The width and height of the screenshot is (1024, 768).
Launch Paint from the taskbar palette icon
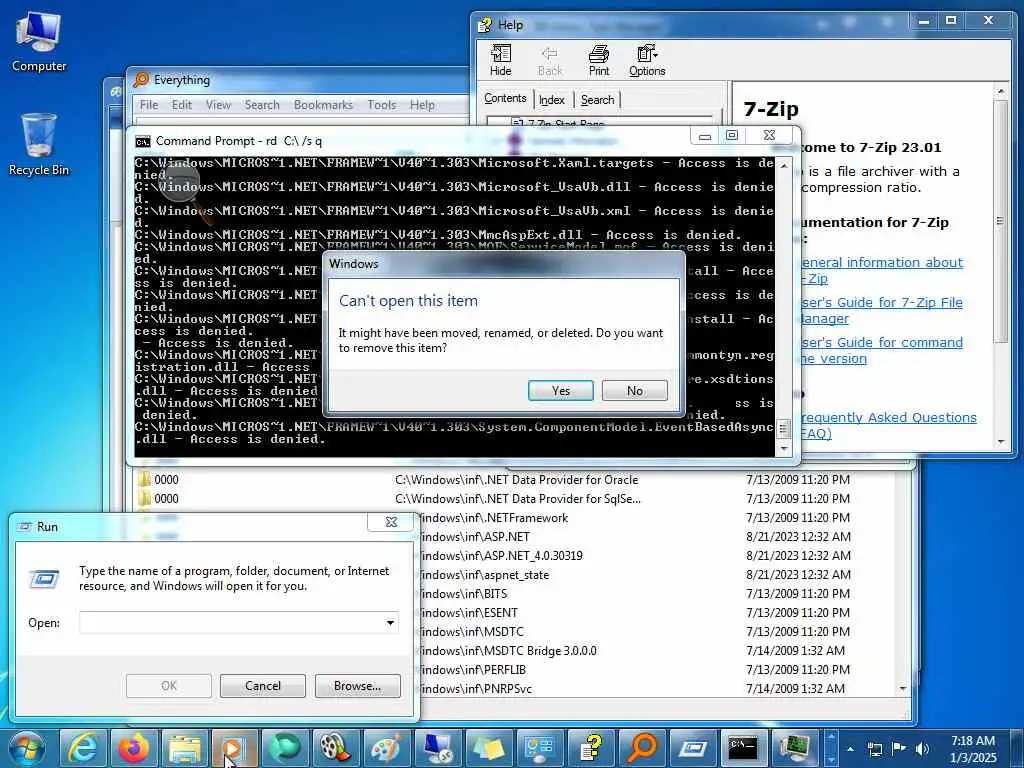pyautogui.click(x=387, y=748)
